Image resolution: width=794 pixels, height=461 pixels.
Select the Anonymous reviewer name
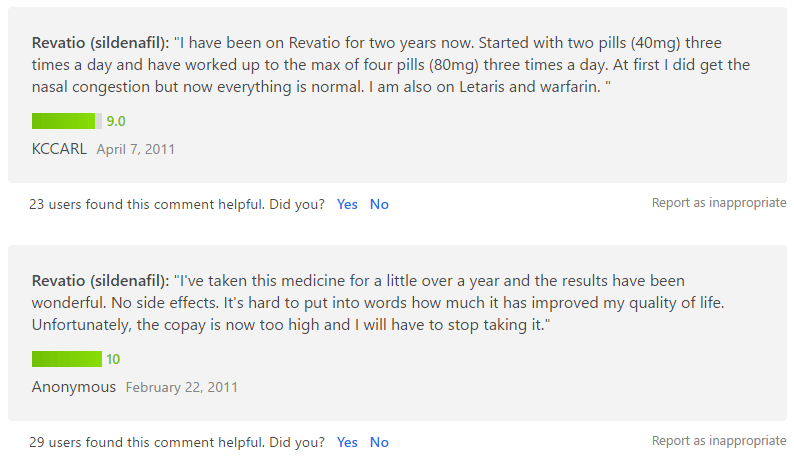coord(74,387)
